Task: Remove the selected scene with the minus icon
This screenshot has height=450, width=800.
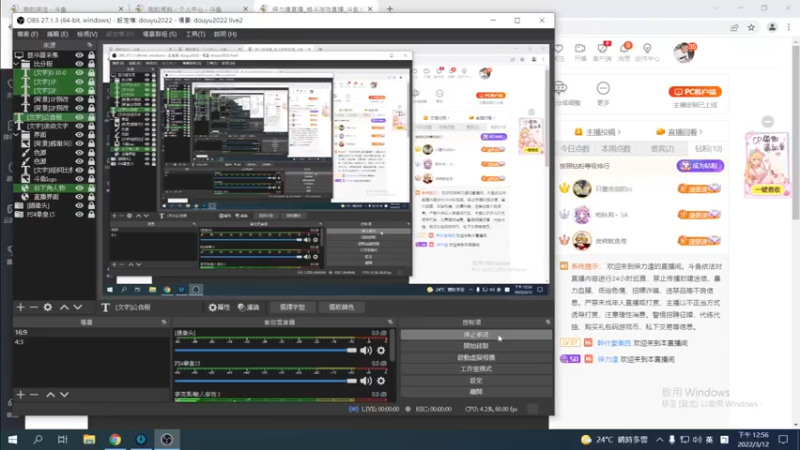Action: pos(34,394)
